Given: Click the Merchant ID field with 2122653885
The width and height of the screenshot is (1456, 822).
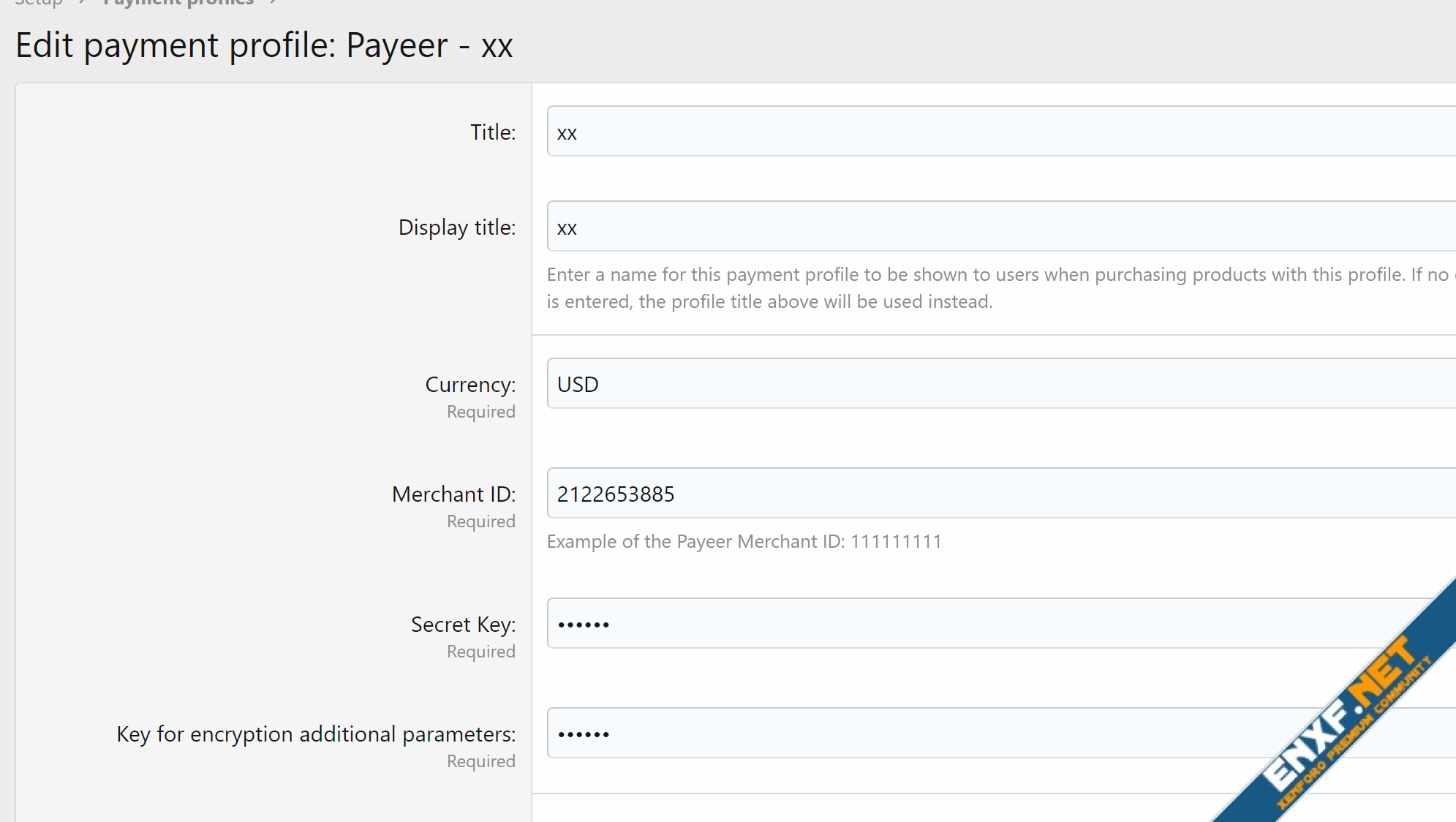Looking at the screenshot, I should (x=1001, y=494).
